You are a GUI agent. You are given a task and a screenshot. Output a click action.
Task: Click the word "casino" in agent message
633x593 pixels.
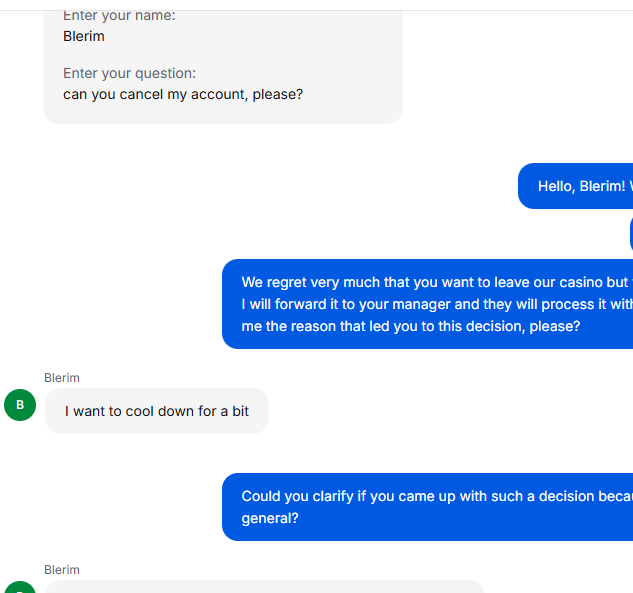pyautogui.click(x=565, y=282)
